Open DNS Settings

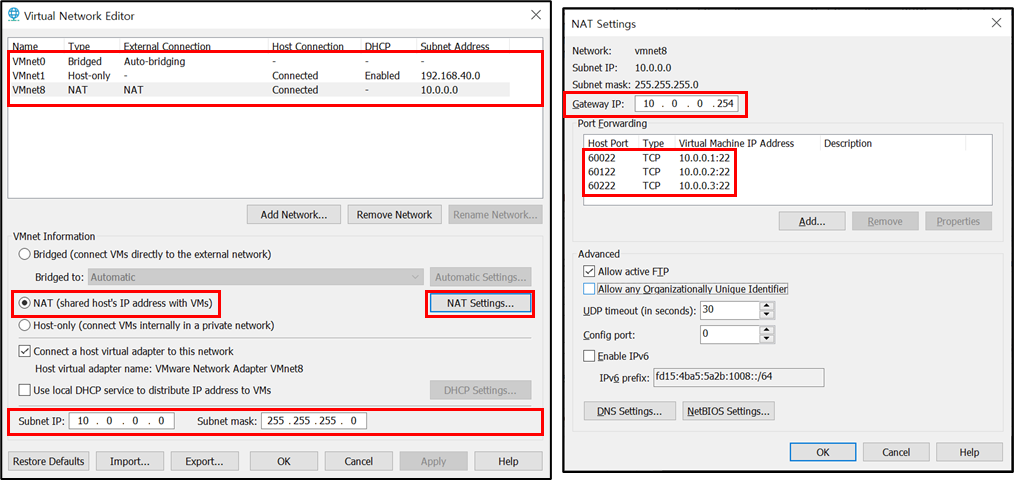629,411
